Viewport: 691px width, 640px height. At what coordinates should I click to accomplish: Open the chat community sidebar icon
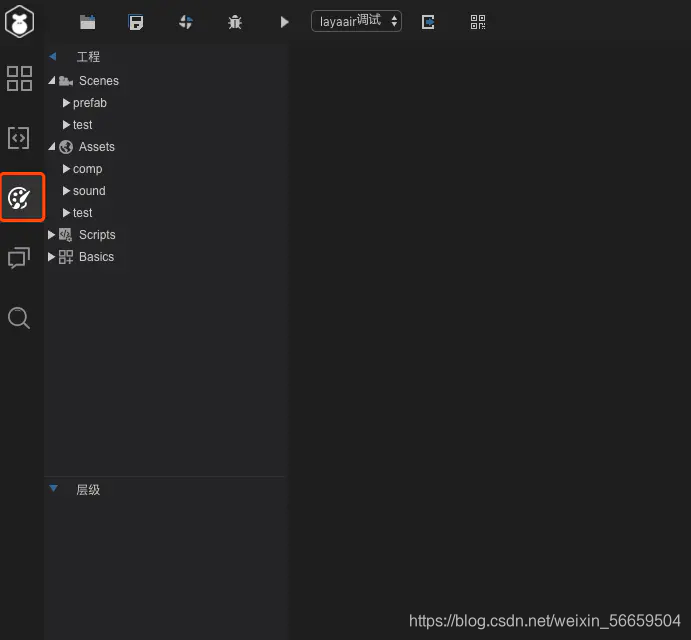19,257
